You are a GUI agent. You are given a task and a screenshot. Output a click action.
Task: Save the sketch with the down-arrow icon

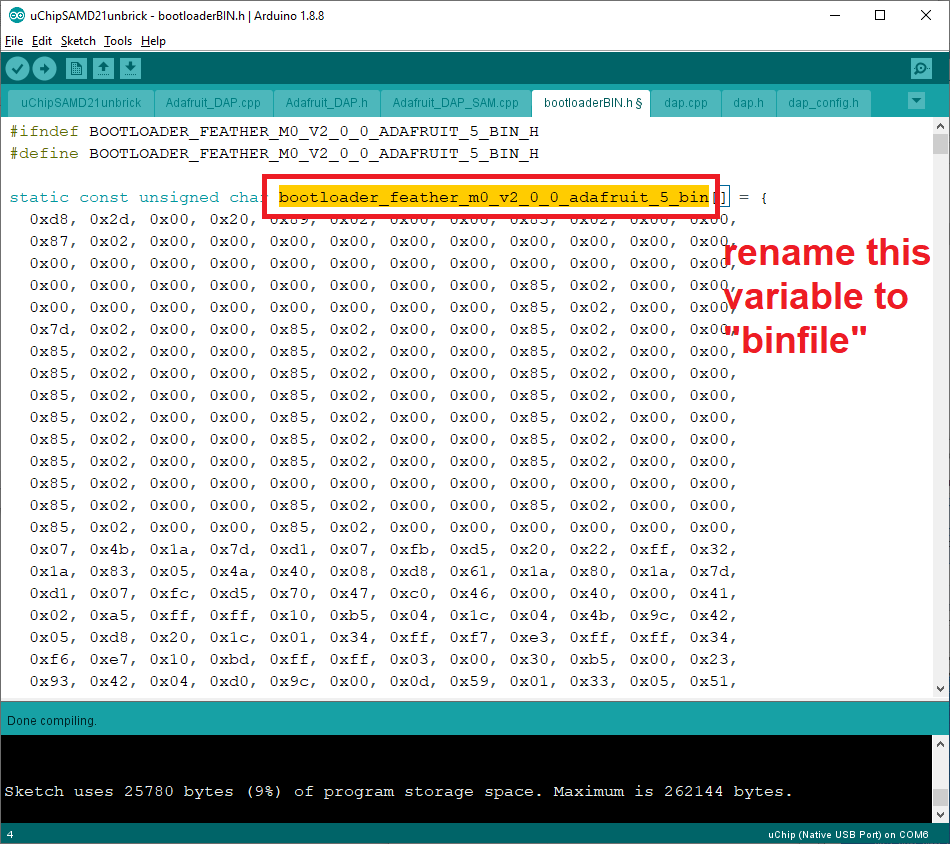tap(130, 68)
